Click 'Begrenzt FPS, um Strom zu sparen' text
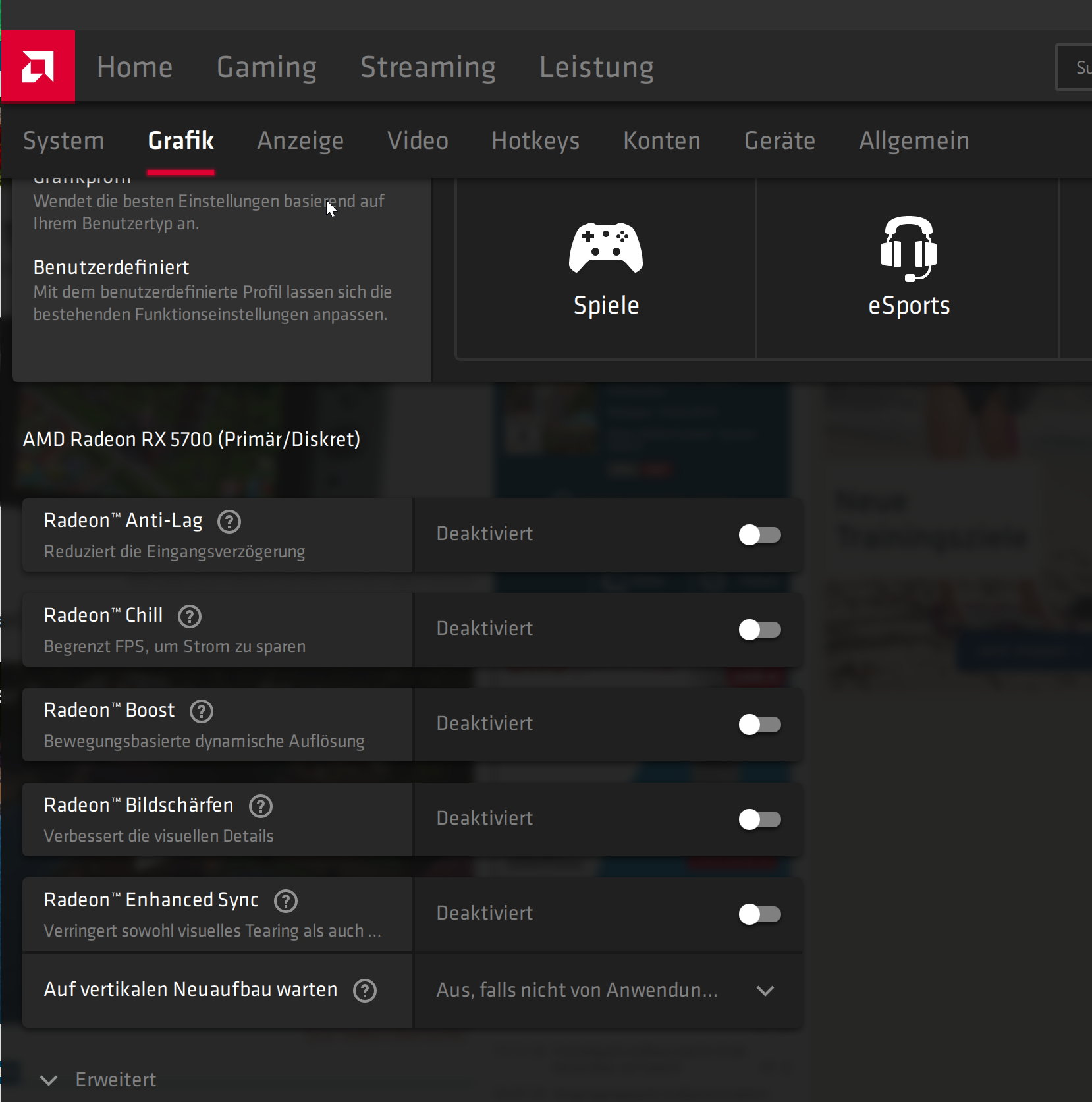Screen dimensions: 1092x1102 click(175, 647)
